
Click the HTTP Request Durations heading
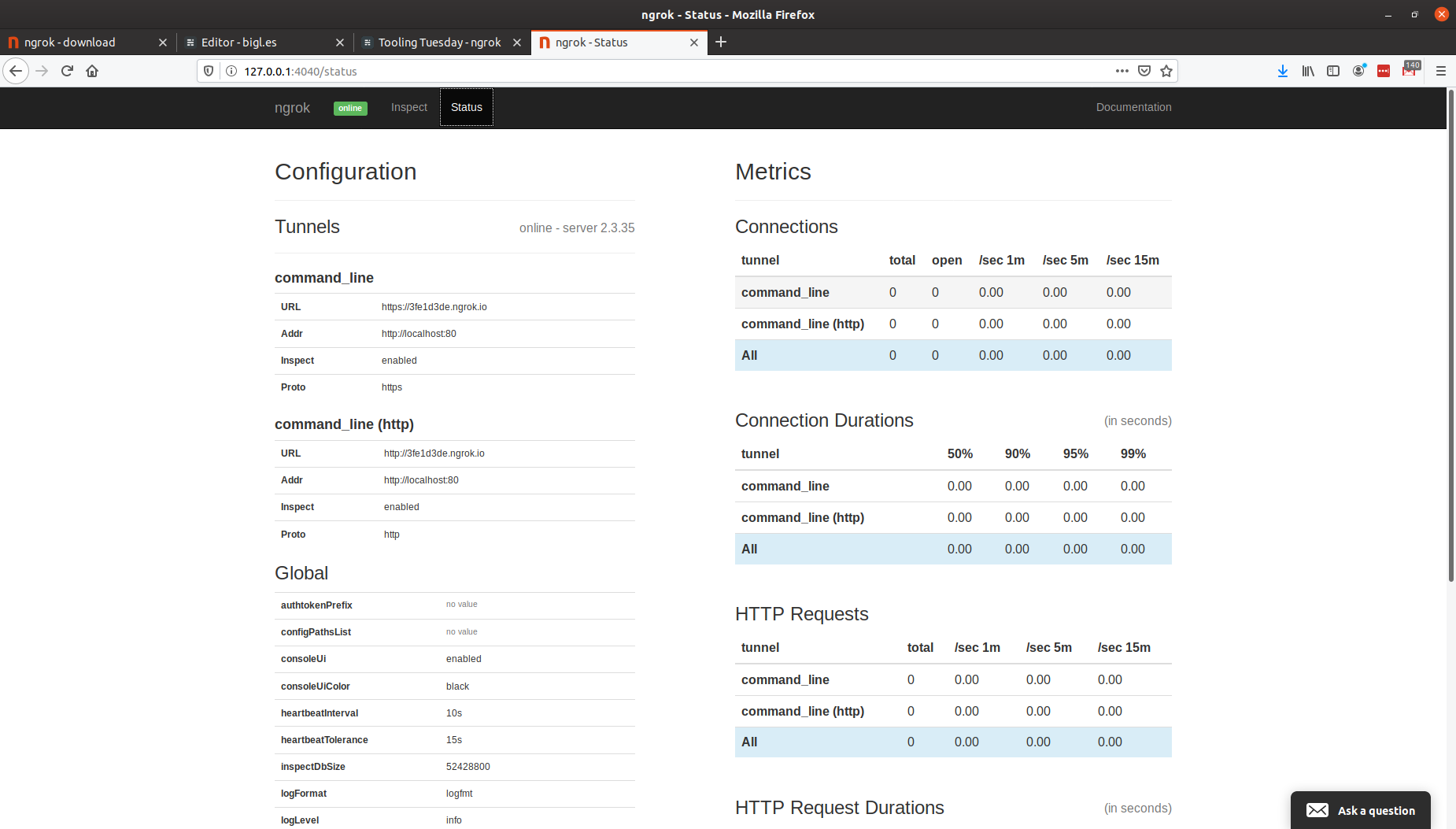click(x=840, y=808)
